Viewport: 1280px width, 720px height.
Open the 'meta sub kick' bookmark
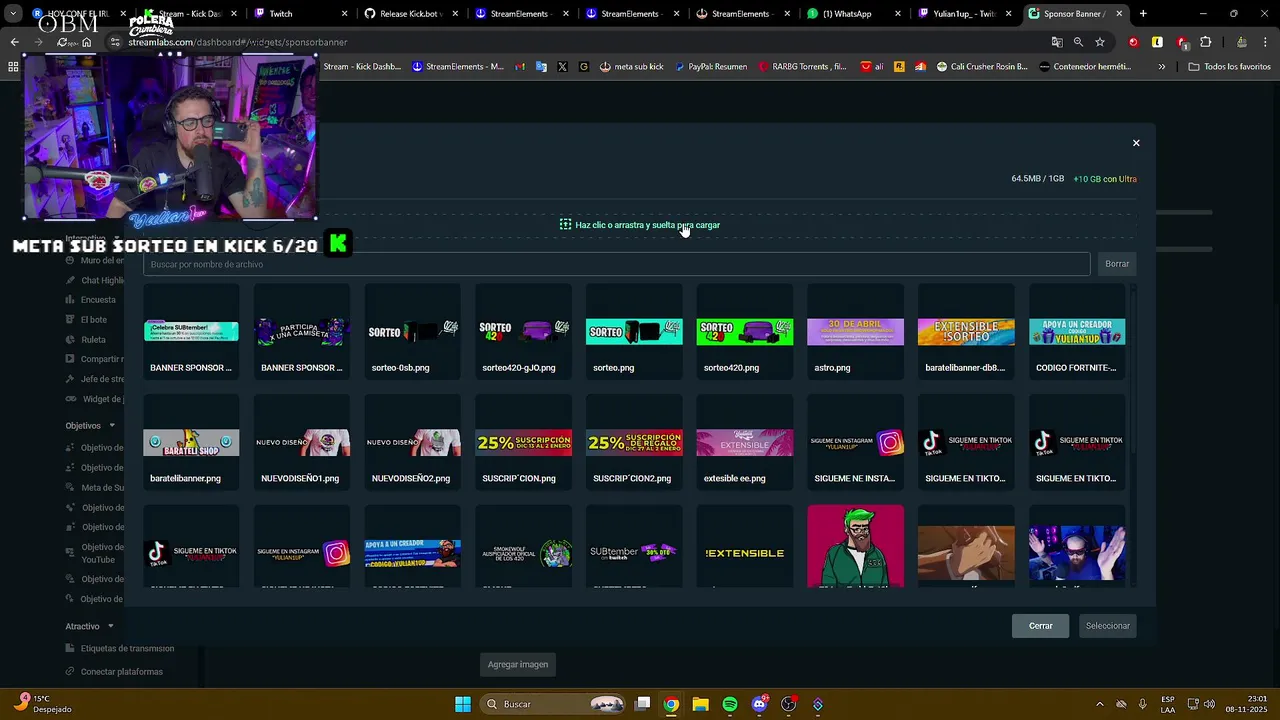click(x=631, y=67)
